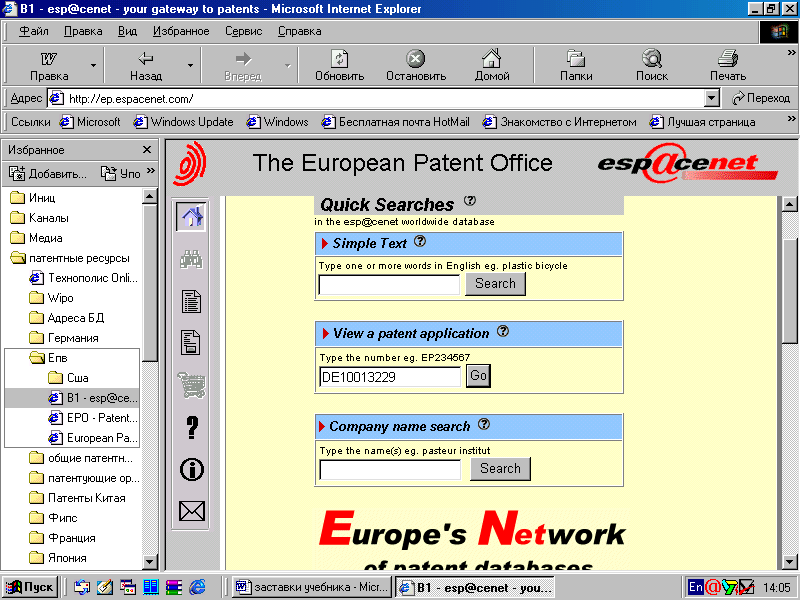Click the Вперед forward arrow button
Screen dimensions: 800x600
(x=243, y=65)
